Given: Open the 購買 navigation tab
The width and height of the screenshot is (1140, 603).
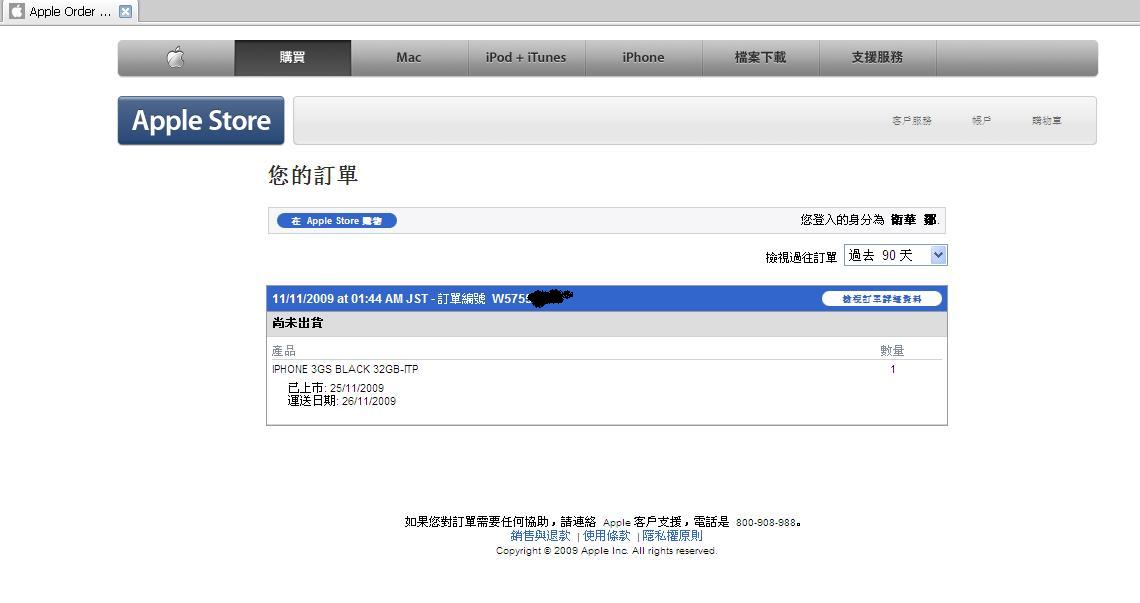Looking at the screenshot, I should point(292,57).
